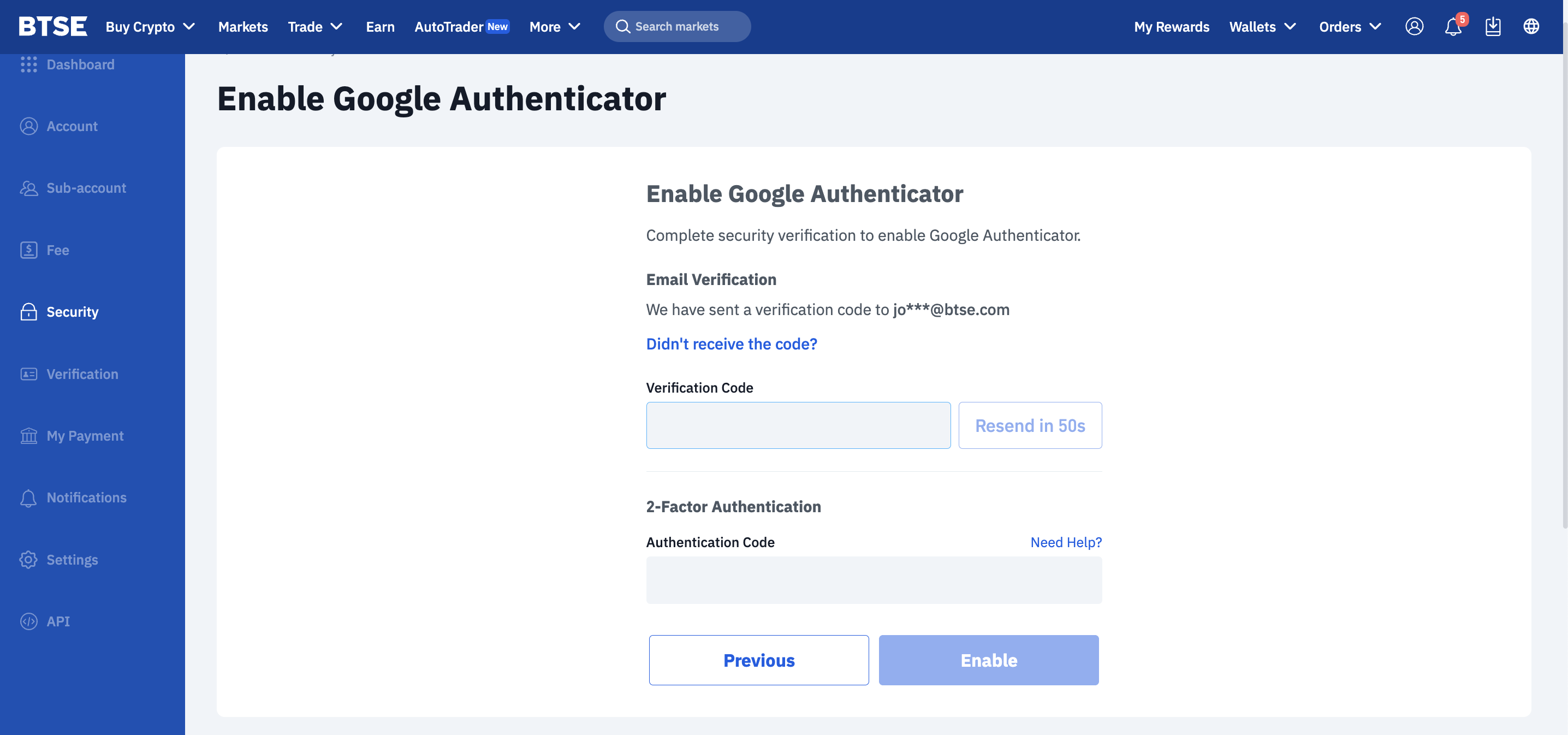Expand the Orders dropdown
The width and height of the screenshot is (1568, 735).
tap(1350, 27)
